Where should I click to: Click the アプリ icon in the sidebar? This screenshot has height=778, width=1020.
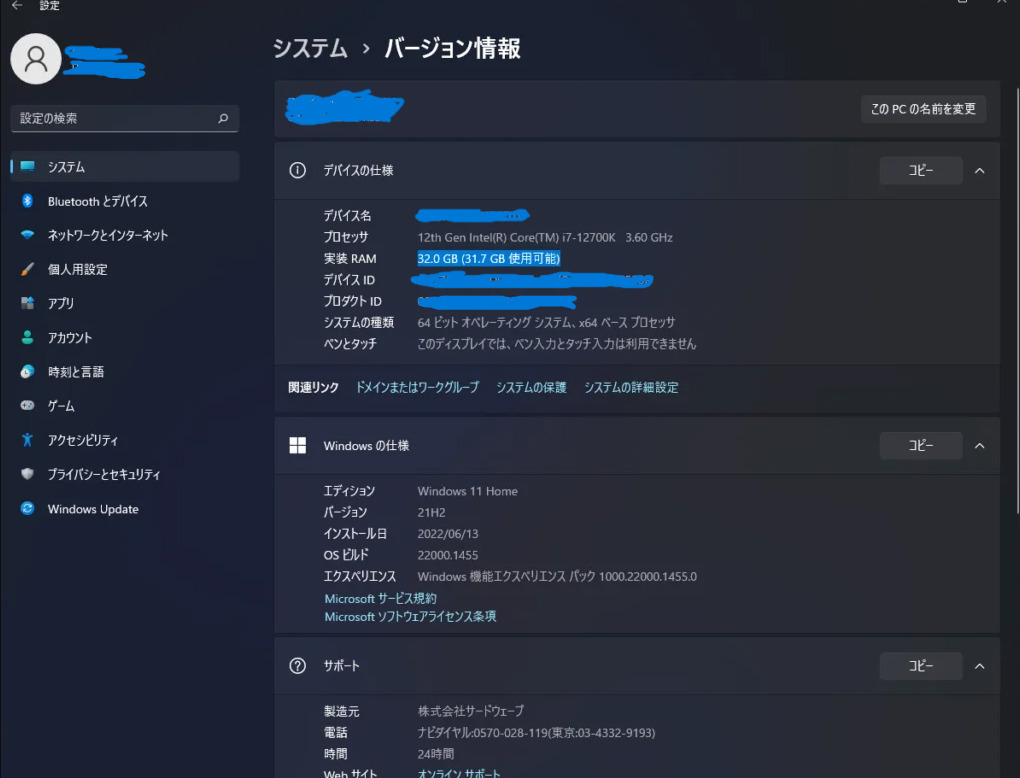(27, 303)
